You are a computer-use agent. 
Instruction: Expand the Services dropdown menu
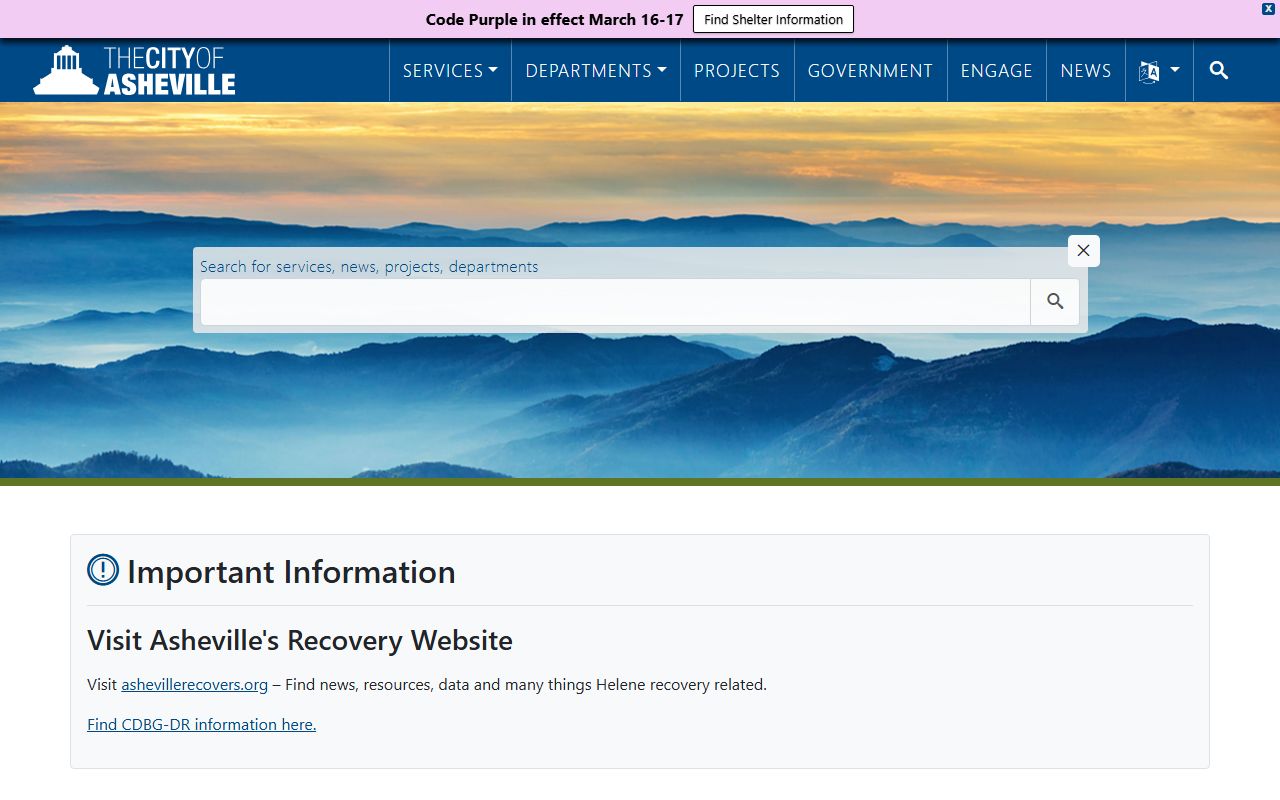(450, 71)
